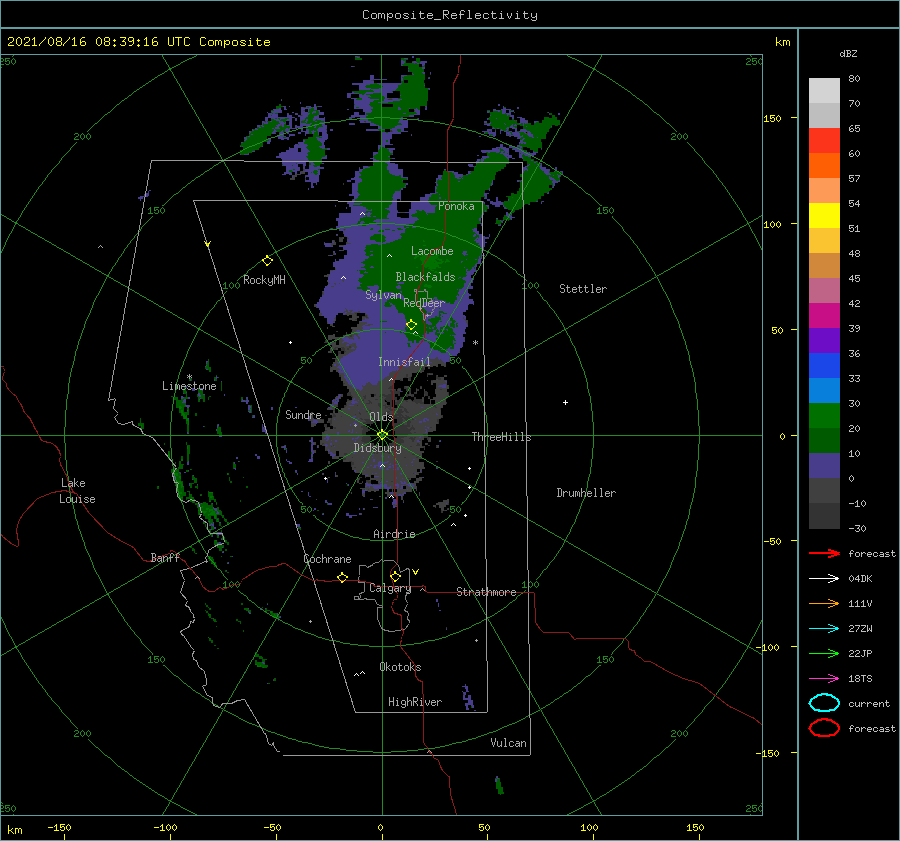Click the 18TS legend label
Image resolution: width=900 pixels, height=841 pixels.
click(x=860, y=679)
